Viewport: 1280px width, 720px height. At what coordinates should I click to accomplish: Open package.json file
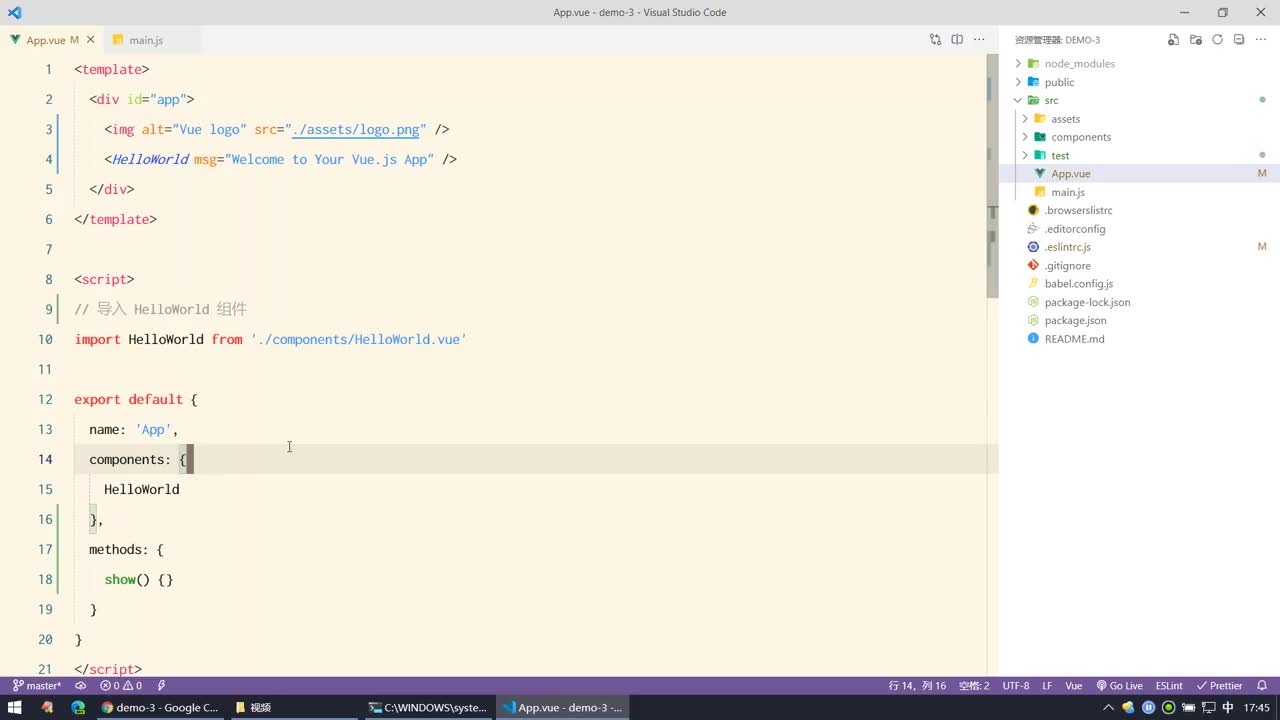point(1075,320)
